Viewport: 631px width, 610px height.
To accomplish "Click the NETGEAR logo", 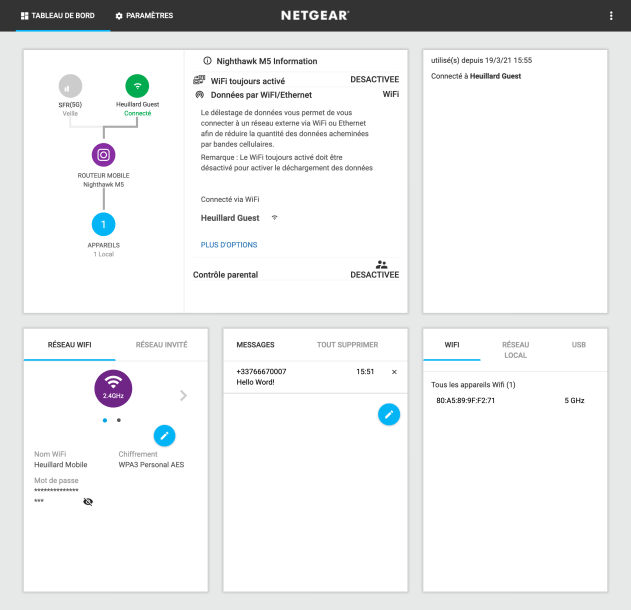I will click(x=315, y=16).
